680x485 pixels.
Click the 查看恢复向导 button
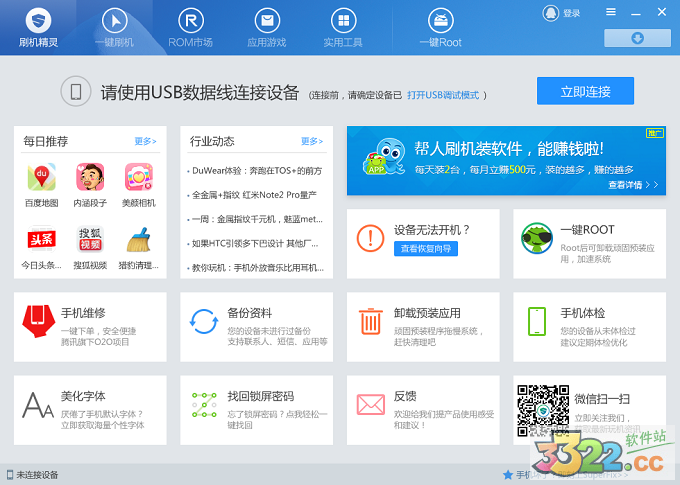coord(426,249)
